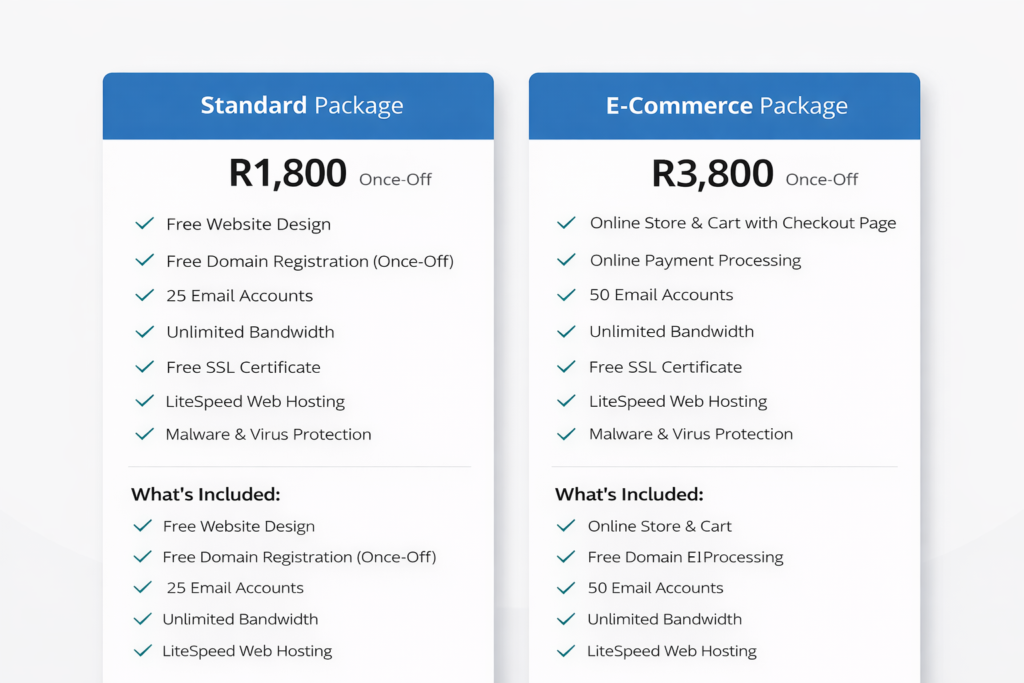Image resolution: width=1024 pixels, height=683 pixels.
Task: Click the checkmark beside Online Payment Processing
Action: (x=567, y=260)
